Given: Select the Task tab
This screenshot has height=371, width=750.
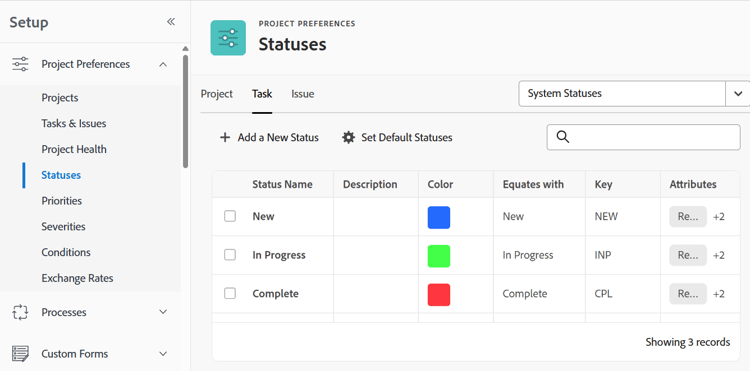Looking at the screenshot, I should pyautogui.click(x=262, y=94).
